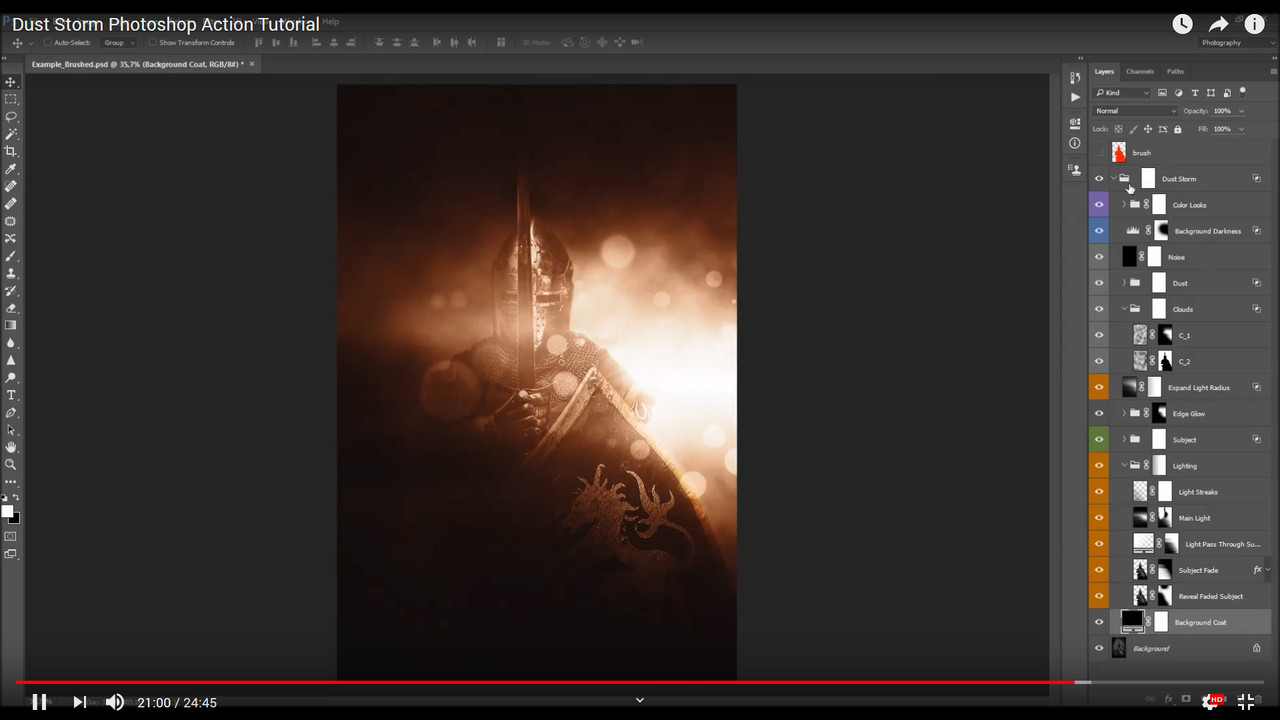
Task: Click the YouTube share arrow icon
Action: click(x=1218, y=24)
